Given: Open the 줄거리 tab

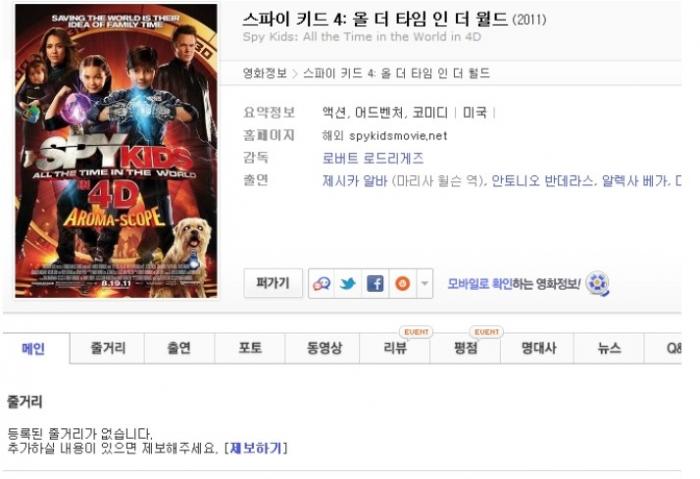Looking at the screenshot, I should 108,348.
